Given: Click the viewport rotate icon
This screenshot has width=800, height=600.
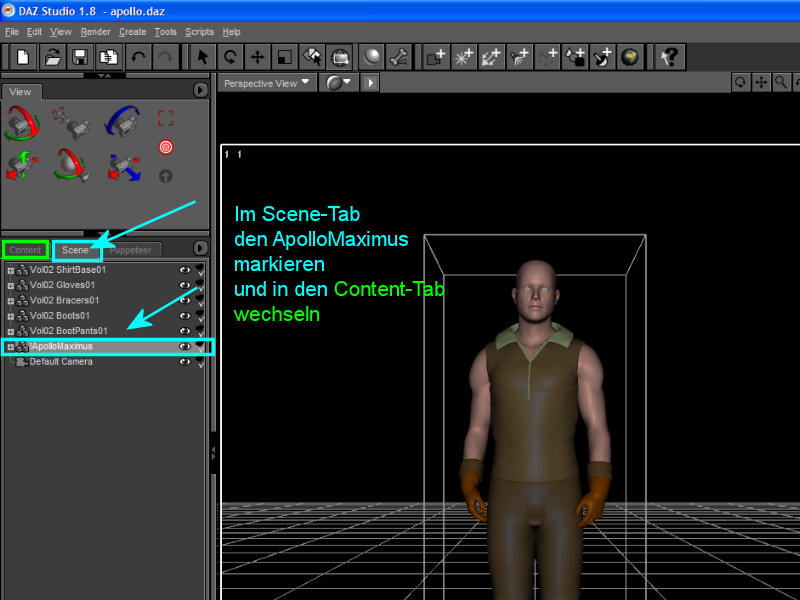Looking at the screenshot, I should click(740, 82).
